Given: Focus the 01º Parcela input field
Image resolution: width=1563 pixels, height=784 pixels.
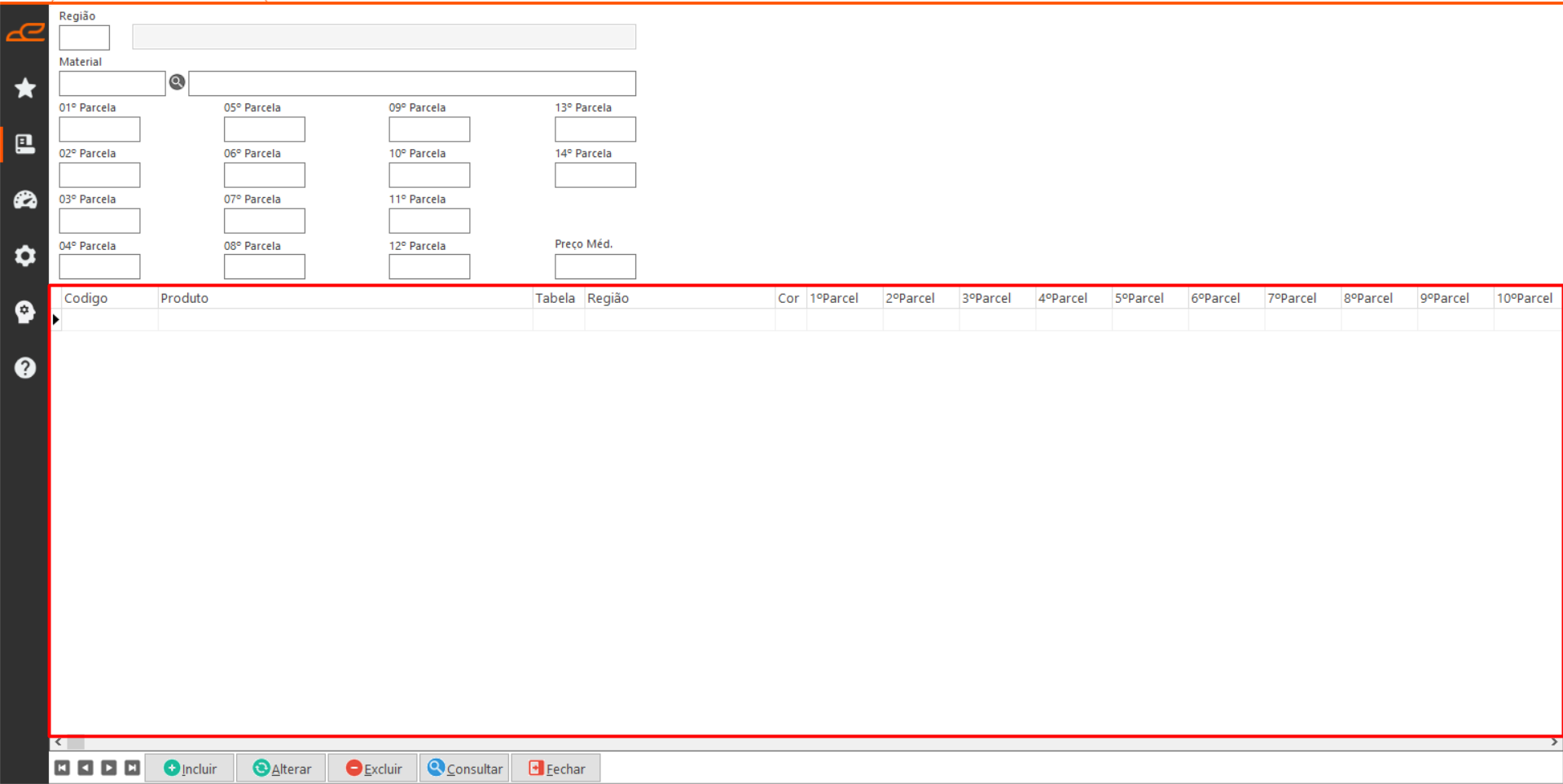Looking at the screenshot, I should click(x=99, y=129).
